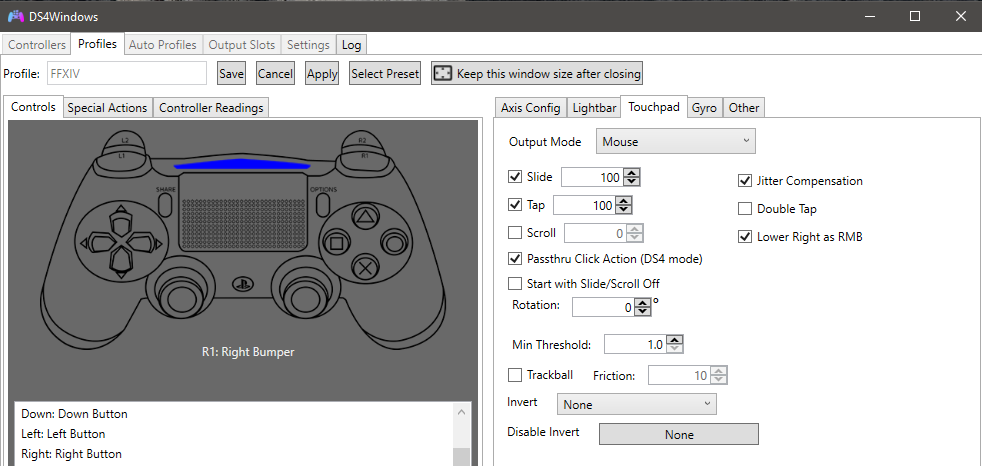Decrease Slide value with down arrow
Image resolution: width=982 pixels, height=466 pixels.
click(632, 182)
